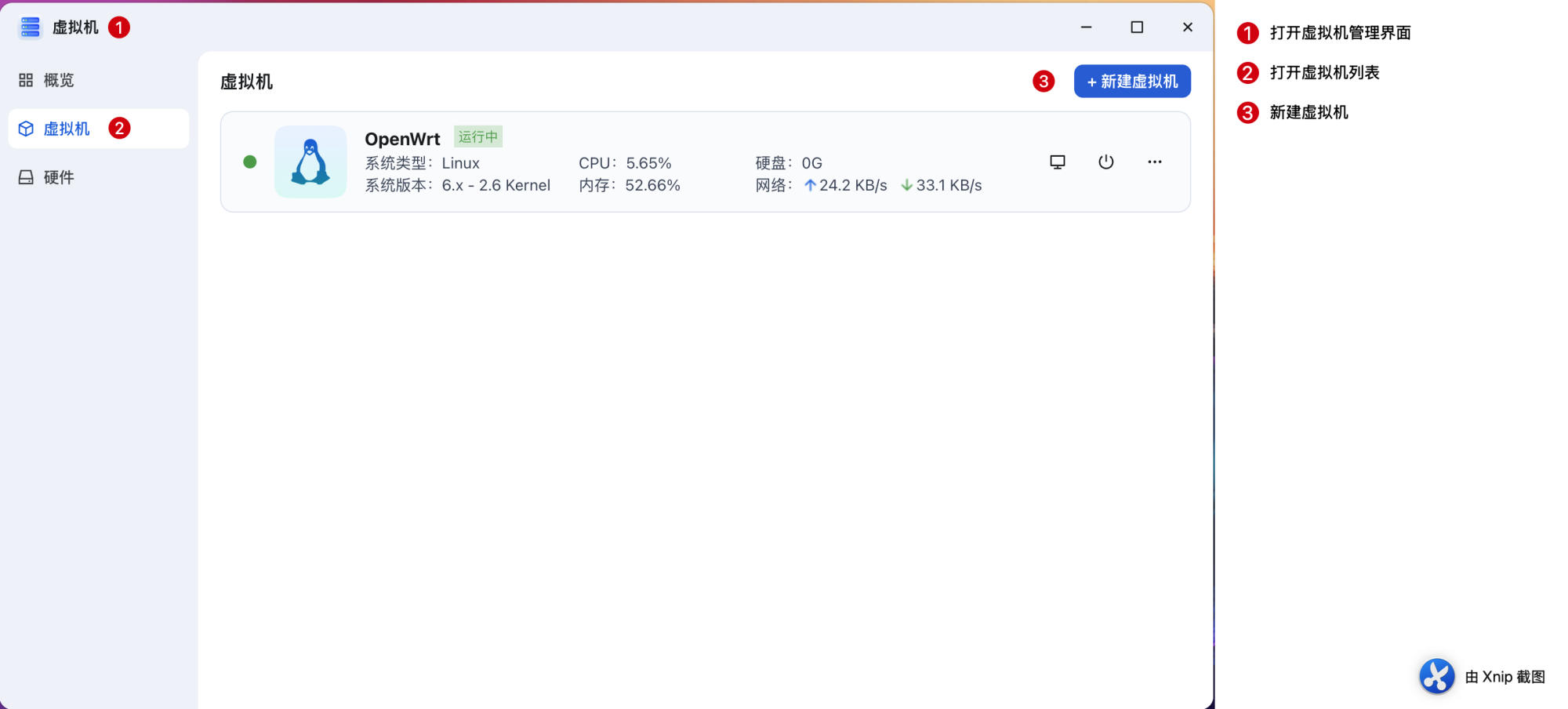Click the Linux penguin icon of OpenWrt
Viewport: 1568px width, 709px height.
310,162
